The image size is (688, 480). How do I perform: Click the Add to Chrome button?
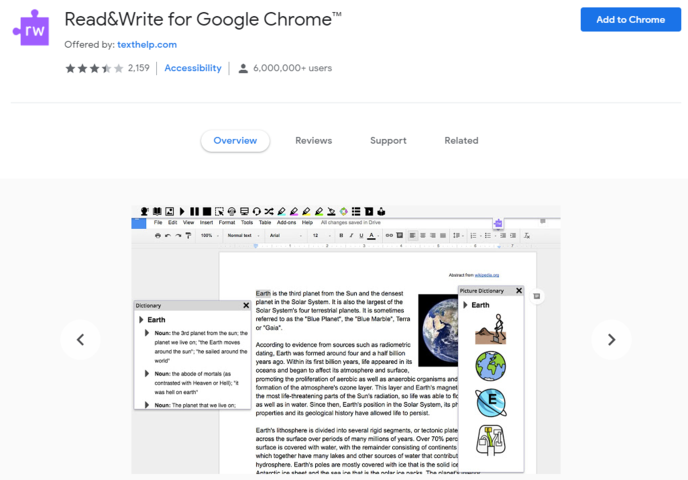[x=631, y=19]
